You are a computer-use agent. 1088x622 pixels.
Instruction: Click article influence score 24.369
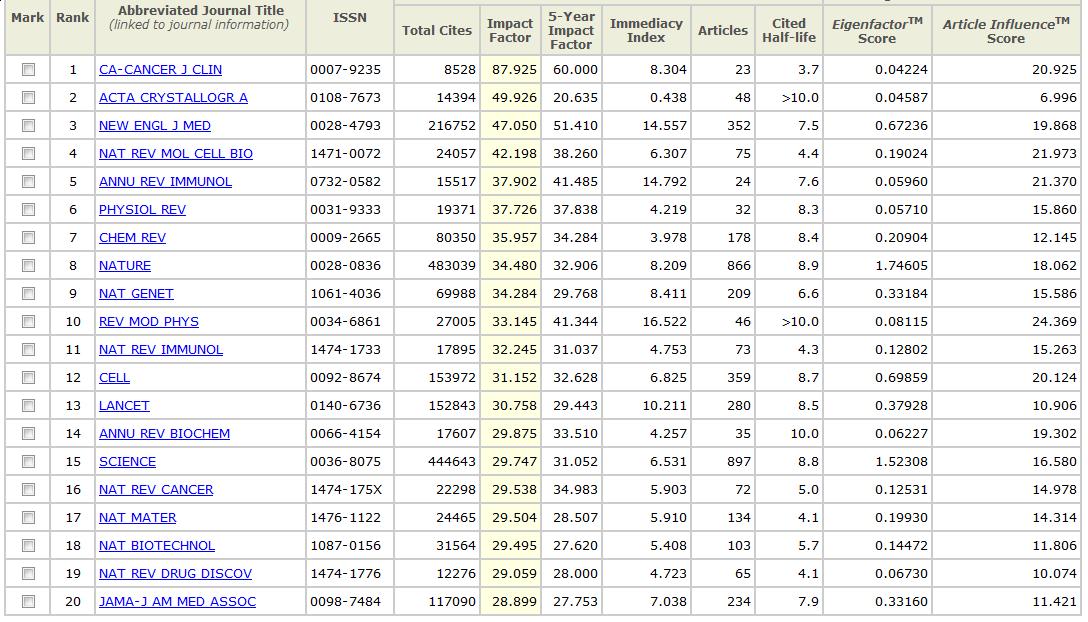(1055, 321)
